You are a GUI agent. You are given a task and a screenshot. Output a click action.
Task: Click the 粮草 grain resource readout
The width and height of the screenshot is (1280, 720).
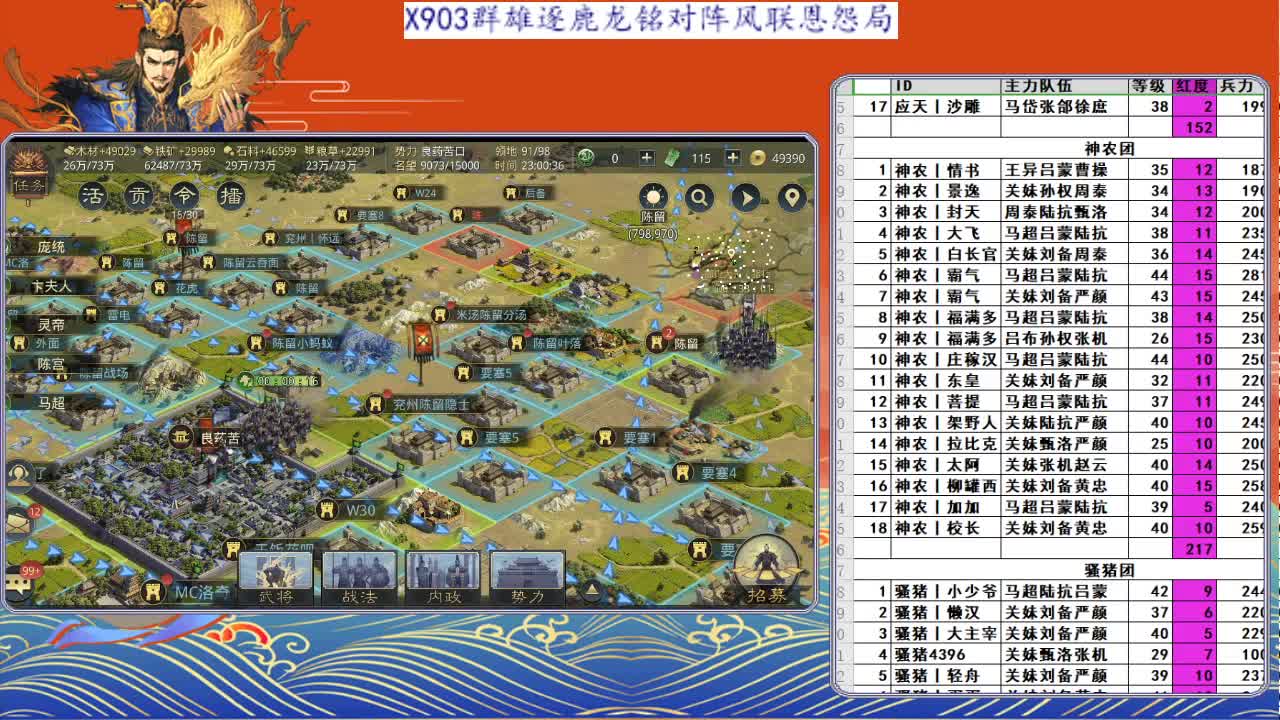pyautogui.click(x=340, y=151)
